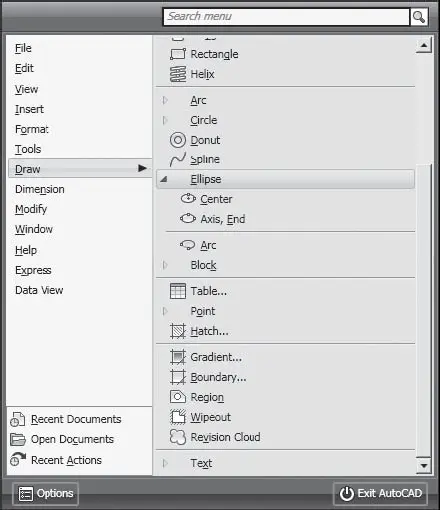440x510 pixels.
Task: Collapse the Ellipse submenu
Action: pos(164,179)
